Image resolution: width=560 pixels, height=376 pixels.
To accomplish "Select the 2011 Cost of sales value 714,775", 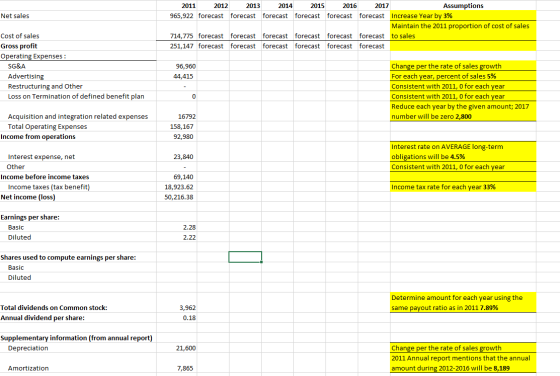I will pyautogui.click(x=181, y=36).
